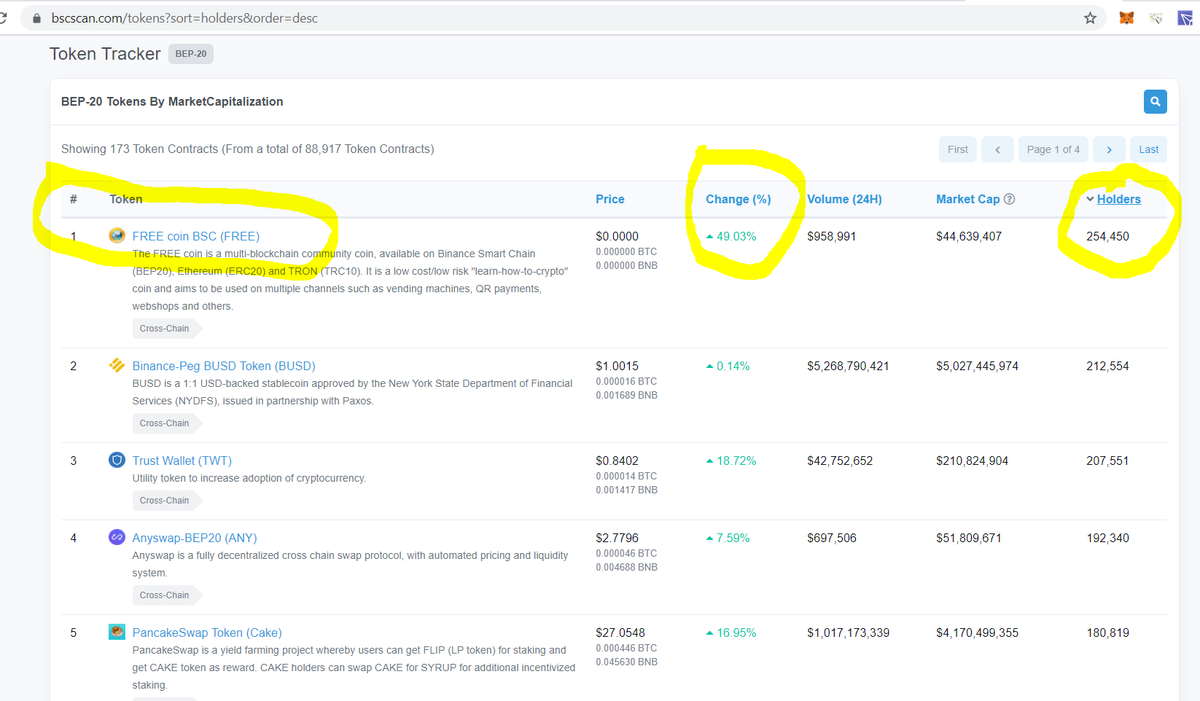Click the BEP-20 badge near Token Tracker
The height and width of the screenshot is (701, 1200).
pos(191,54)
